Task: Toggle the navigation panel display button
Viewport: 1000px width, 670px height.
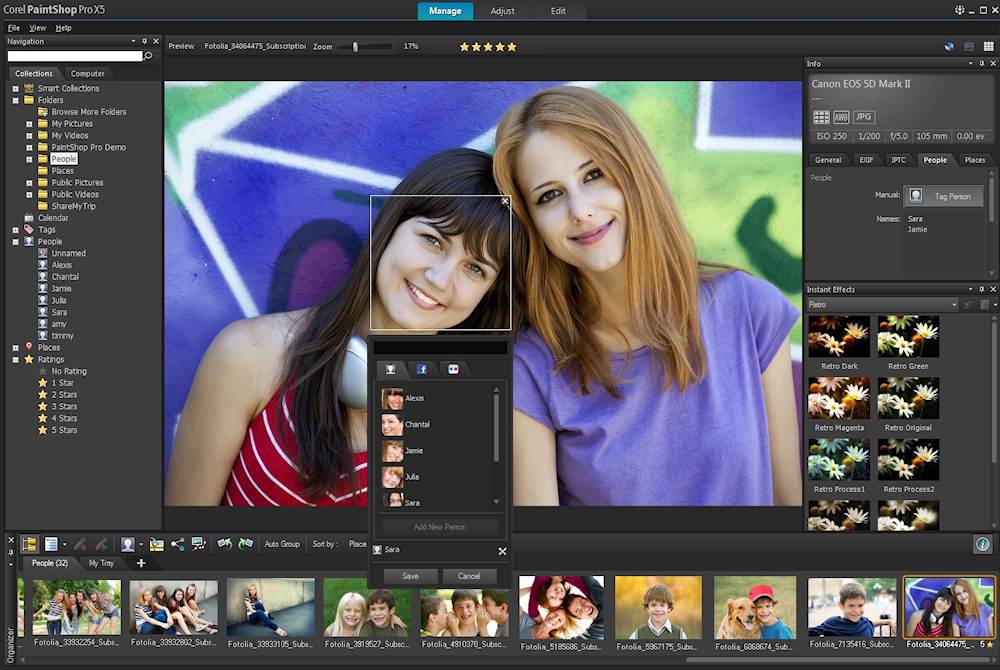Action: tap(29, 544)
